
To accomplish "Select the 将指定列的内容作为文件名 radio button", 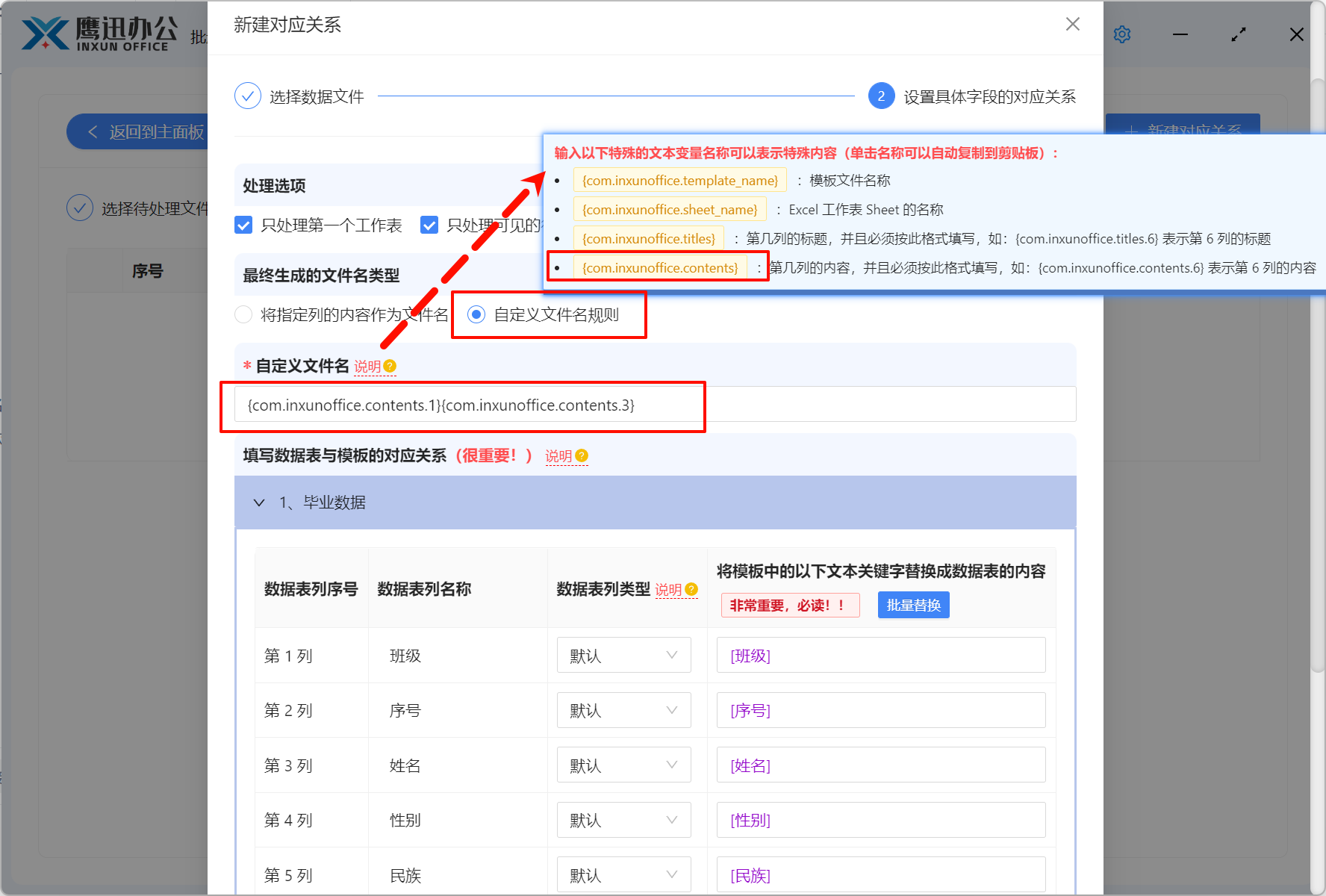I will pyautogui.click(x=243, y=314).
